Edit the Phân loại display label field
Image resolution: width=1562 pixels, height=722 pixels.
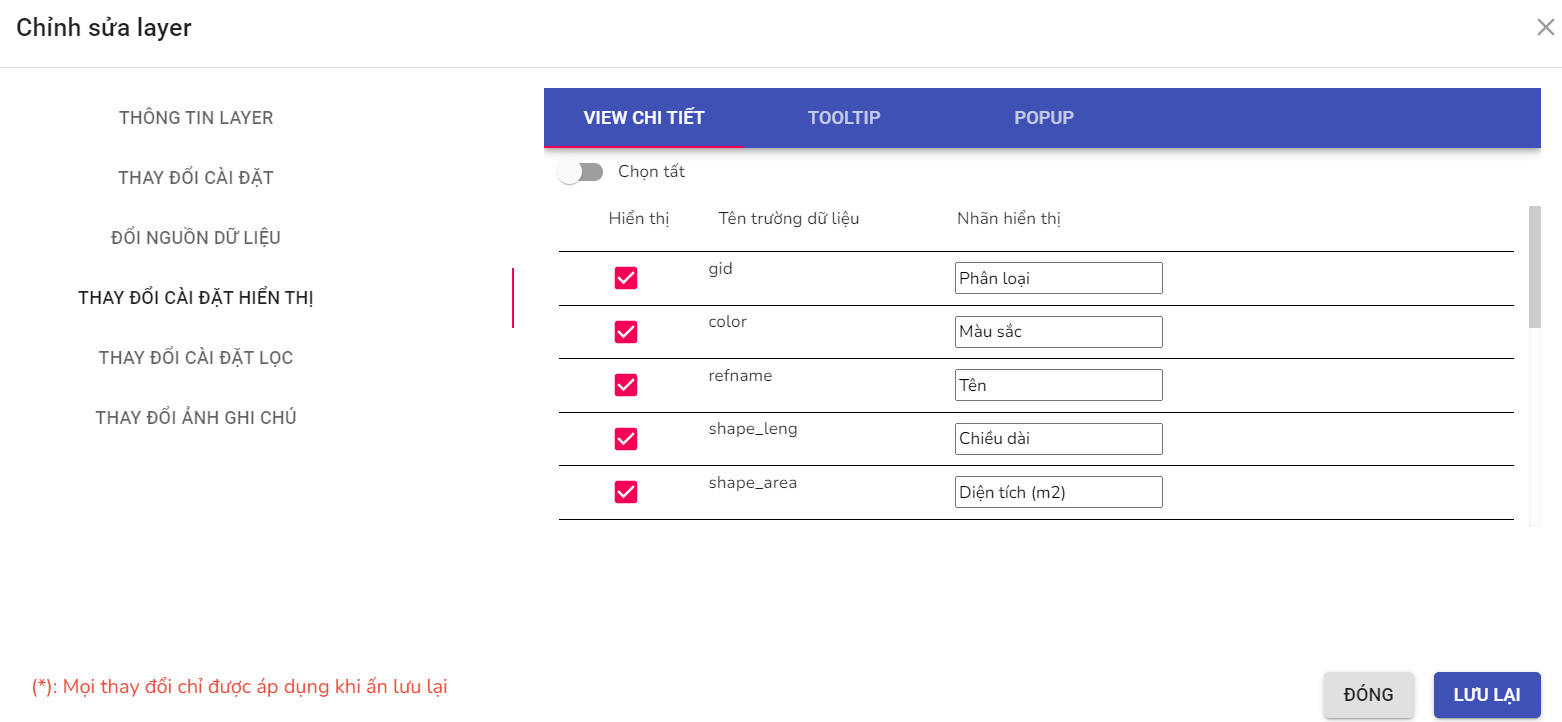click(1058, 277)
